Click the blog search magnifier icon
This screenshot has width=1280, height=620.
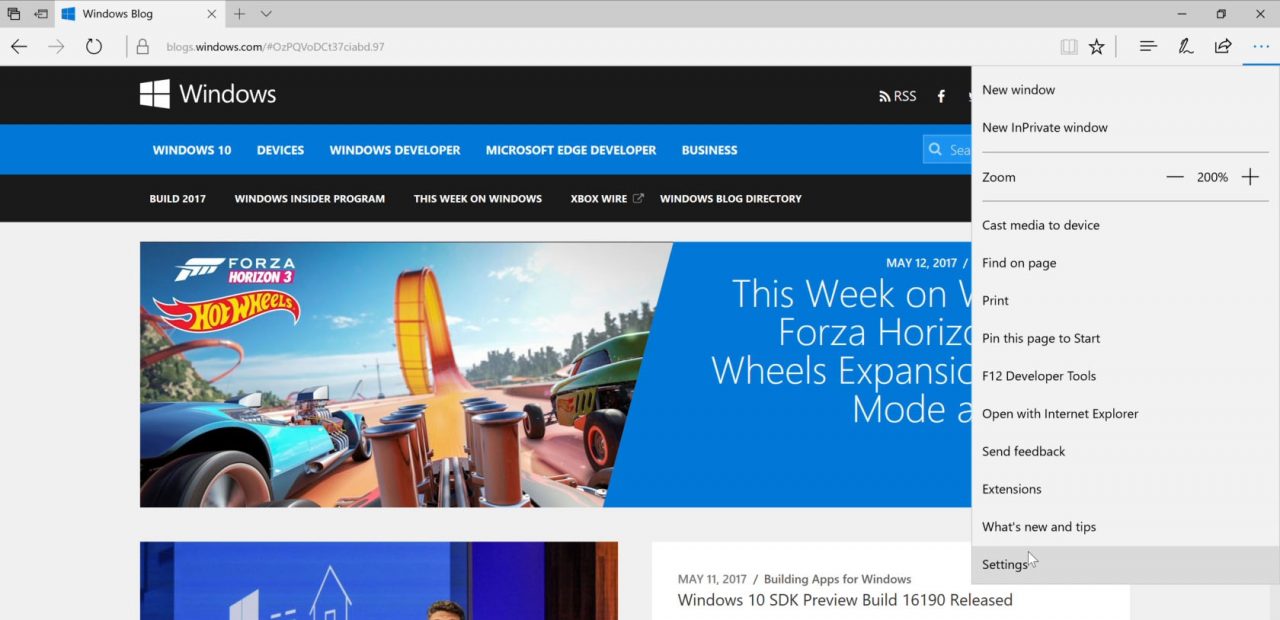tap(936, 149)
